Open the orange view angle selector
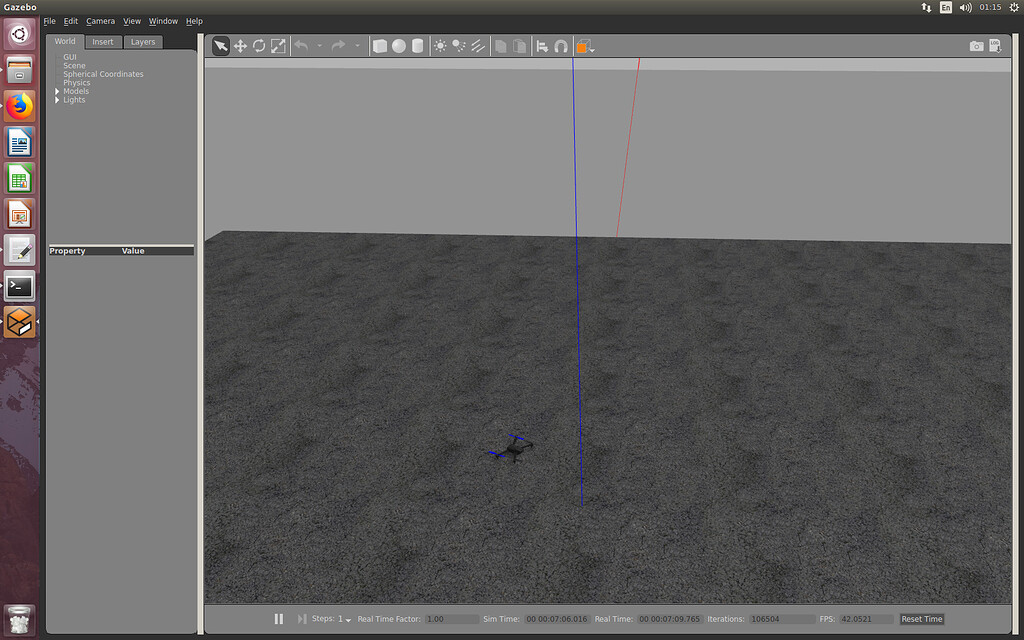 point(585,46)
